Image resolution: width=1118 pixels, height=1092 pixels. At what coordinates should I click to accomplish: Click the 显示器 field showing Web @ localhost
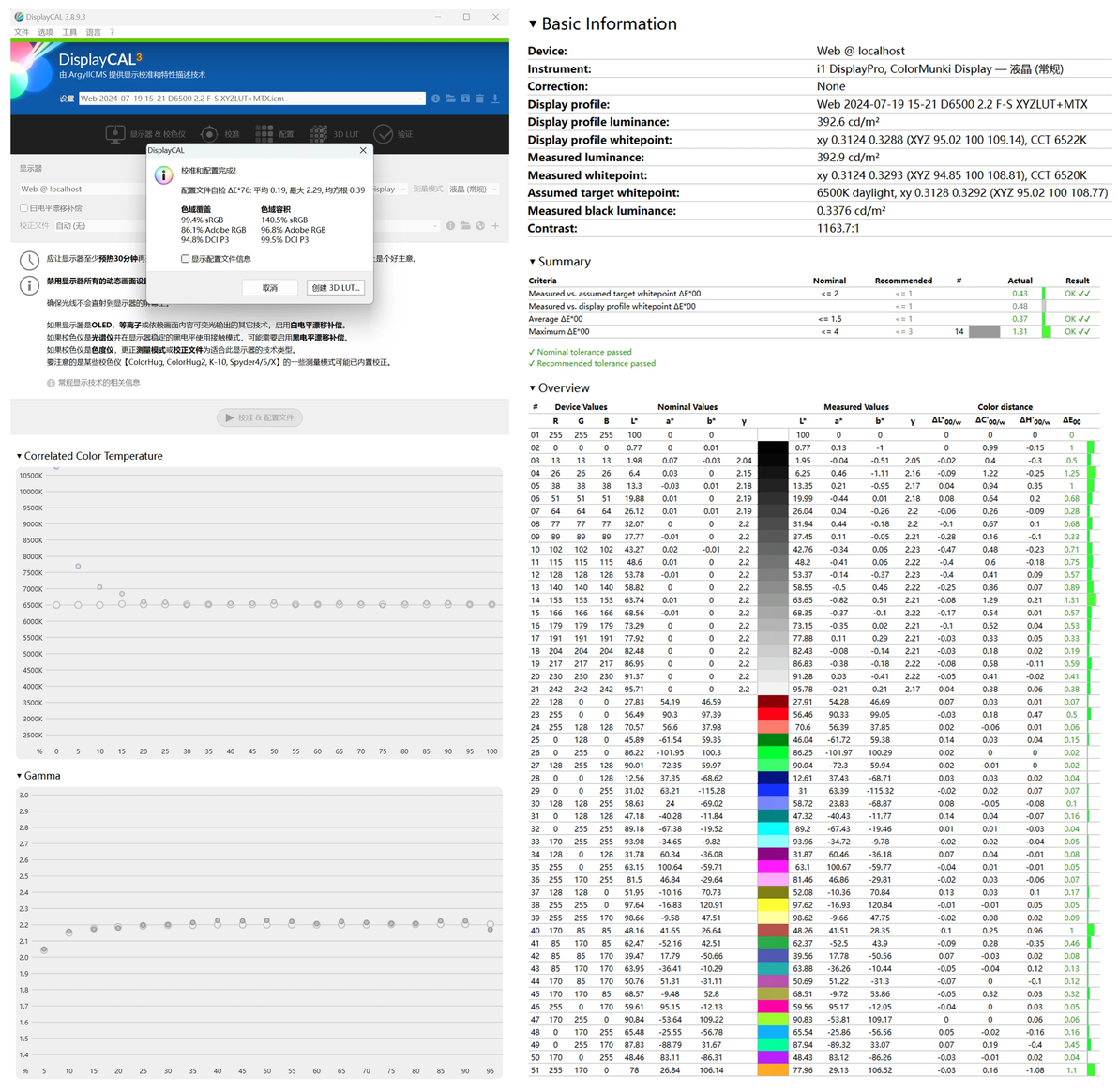pos(82,189)
